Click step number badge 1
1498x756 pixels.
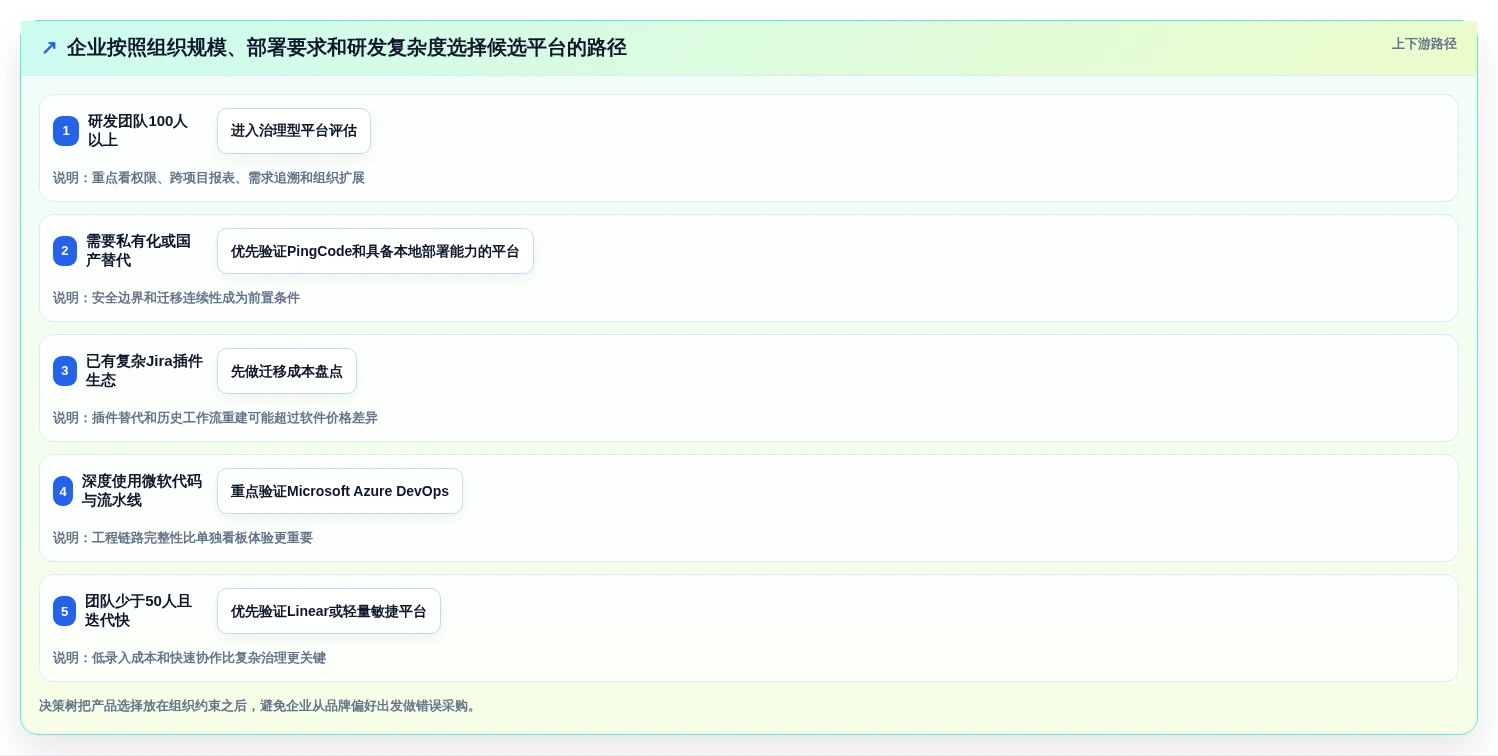pyautogui.click(x=66, y=131)
